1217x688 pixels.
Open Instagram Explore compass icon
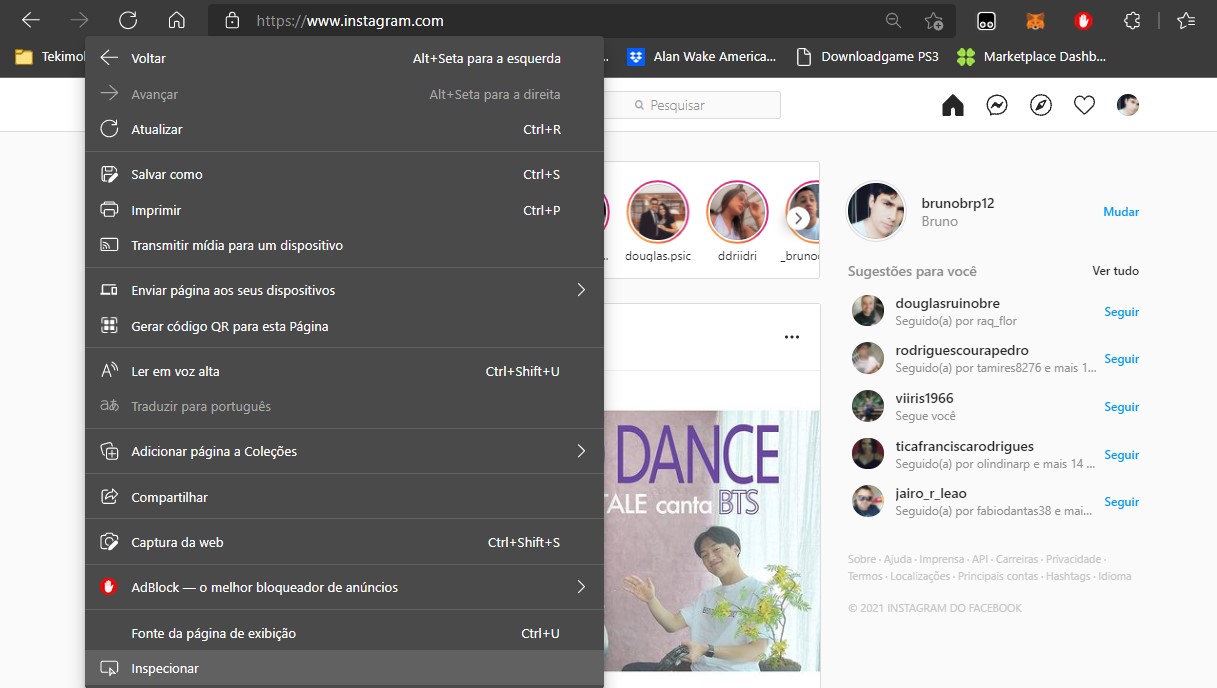tap(1041, 105)
